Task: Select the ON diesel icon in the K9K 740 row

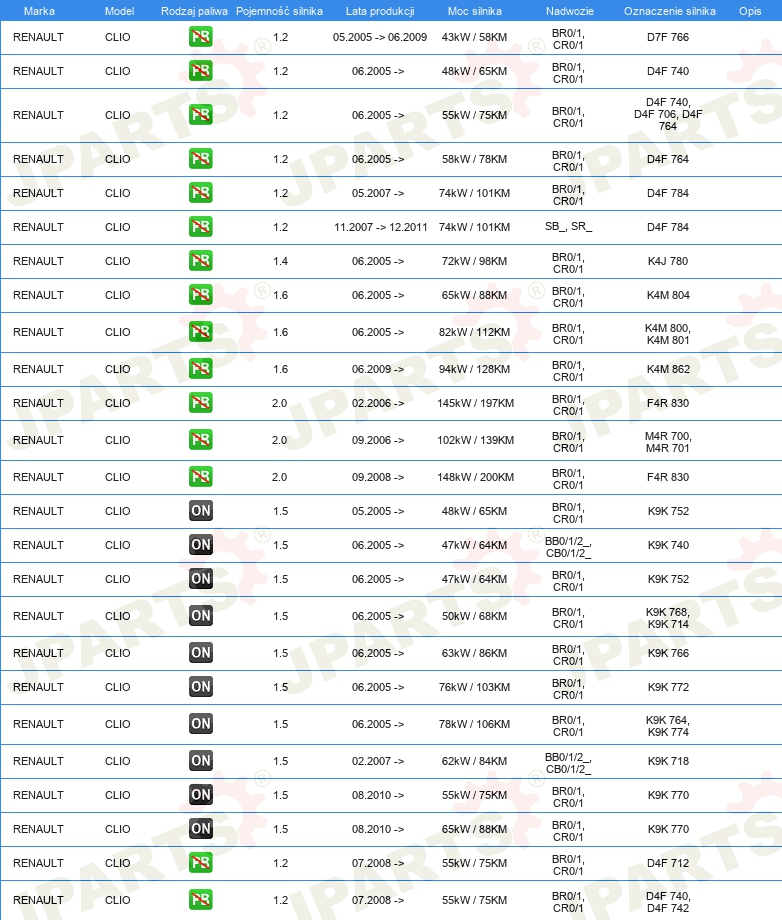Action: [201, 545]
